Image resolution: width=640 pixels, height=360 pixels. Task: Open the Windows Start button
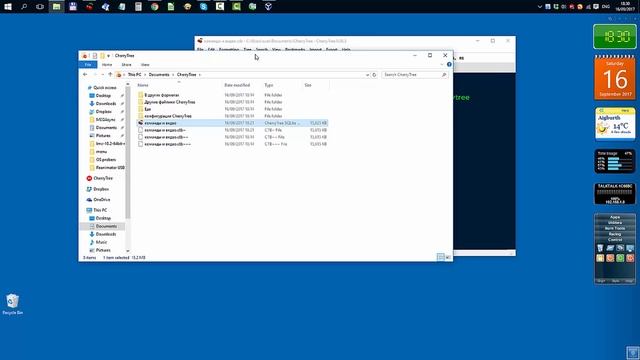coord(8,7)
